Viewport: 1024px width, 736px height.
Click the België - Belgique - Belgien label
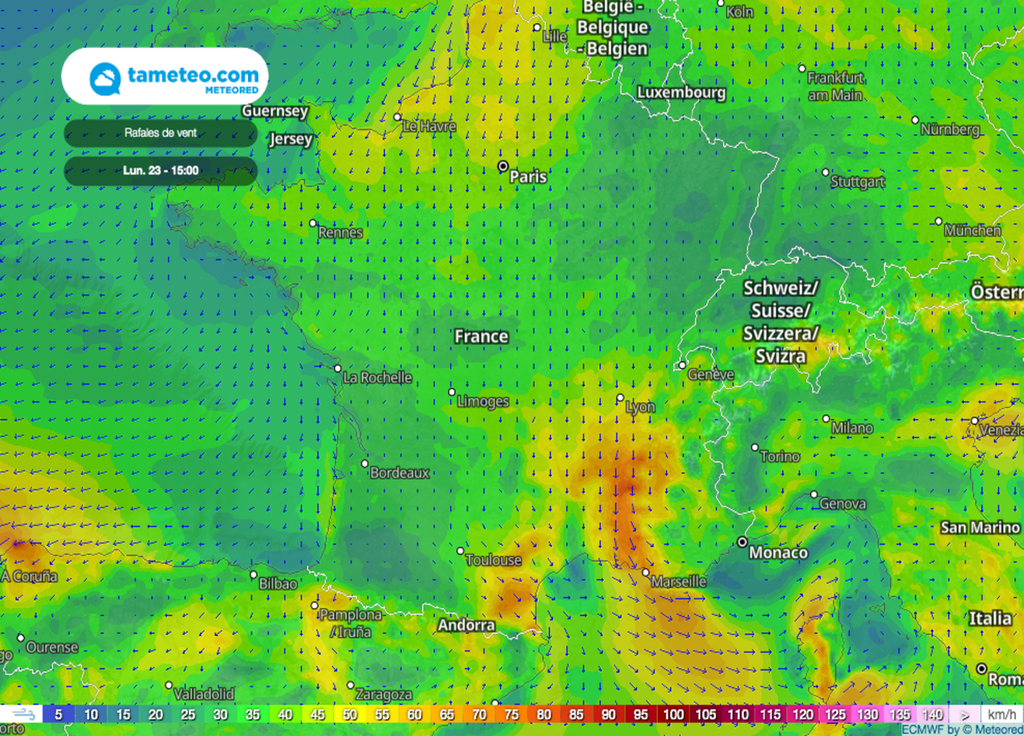click(x=613, y=27)
